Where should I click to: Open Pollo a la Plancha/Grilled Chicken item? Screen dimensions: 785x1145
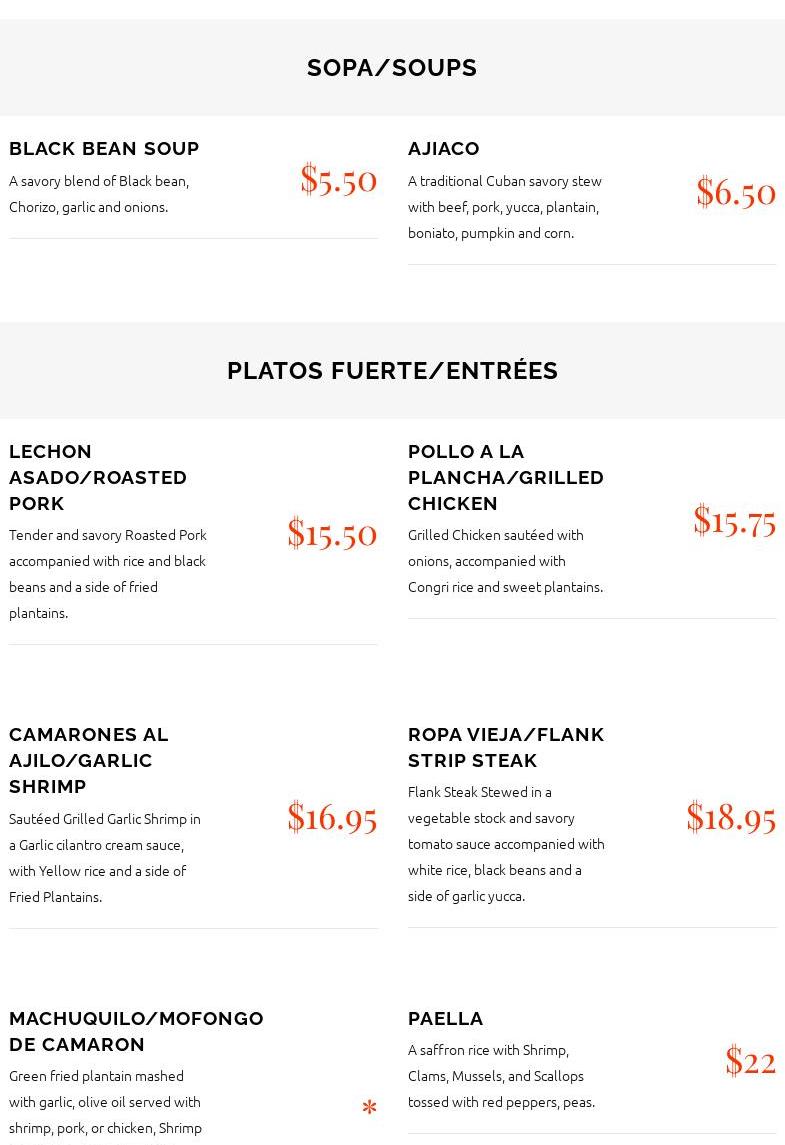505,477
